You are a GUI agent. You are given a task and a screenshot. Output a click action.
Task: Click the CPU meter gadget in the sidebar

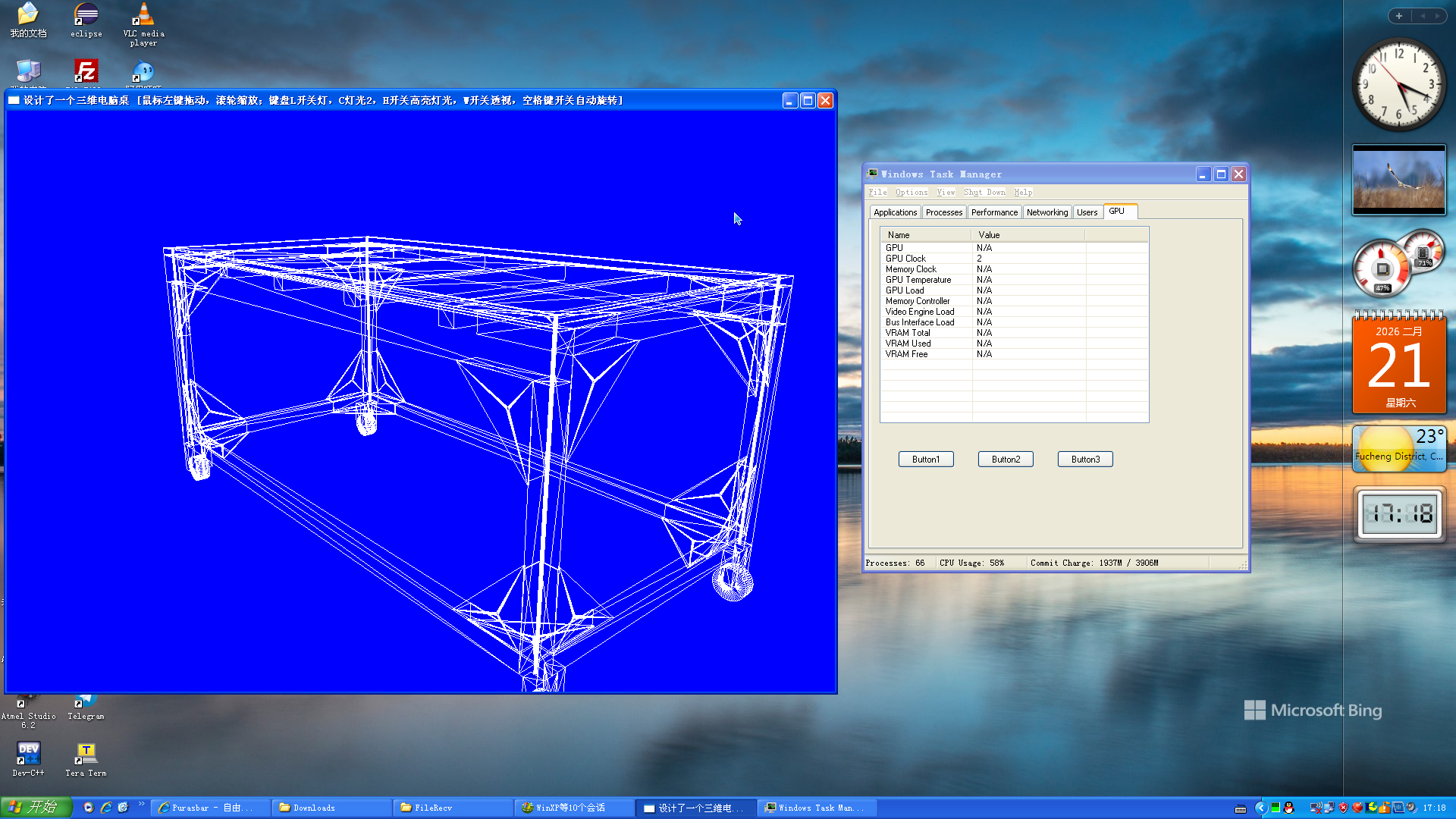(x=1382, y=268)
